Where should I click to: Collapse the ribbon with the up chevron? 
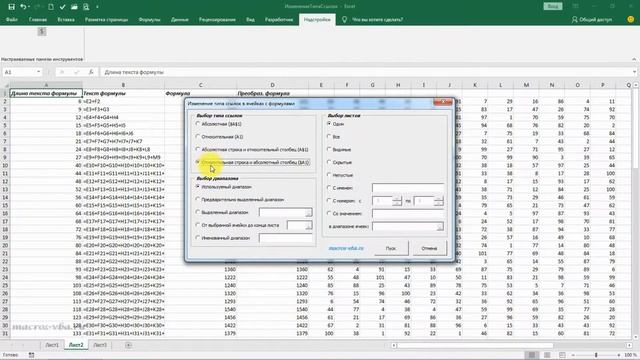tap(634, 59)
